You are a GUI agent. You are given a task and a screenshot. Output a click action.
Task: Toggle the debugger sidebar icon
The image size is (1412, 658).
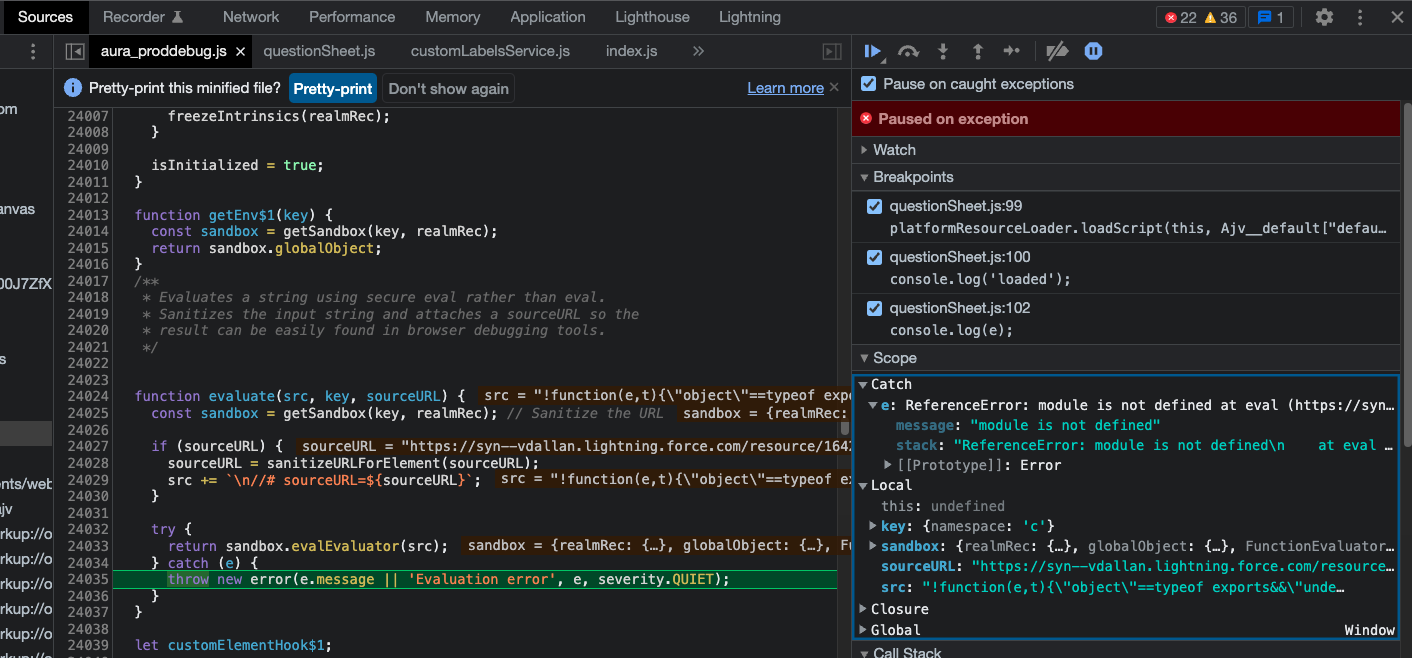point(831,51)
